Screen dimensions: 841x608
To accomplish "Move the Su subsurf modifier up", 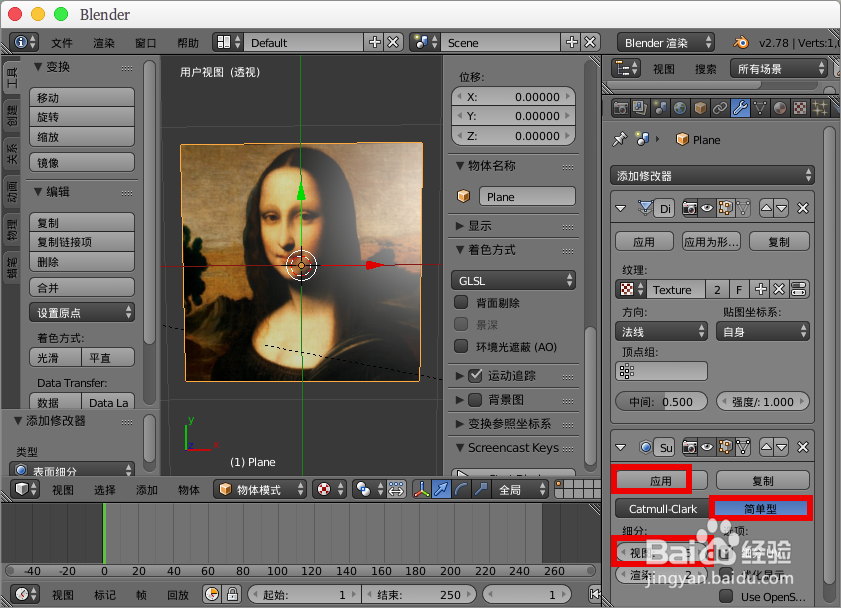I will tap(767, 447).
